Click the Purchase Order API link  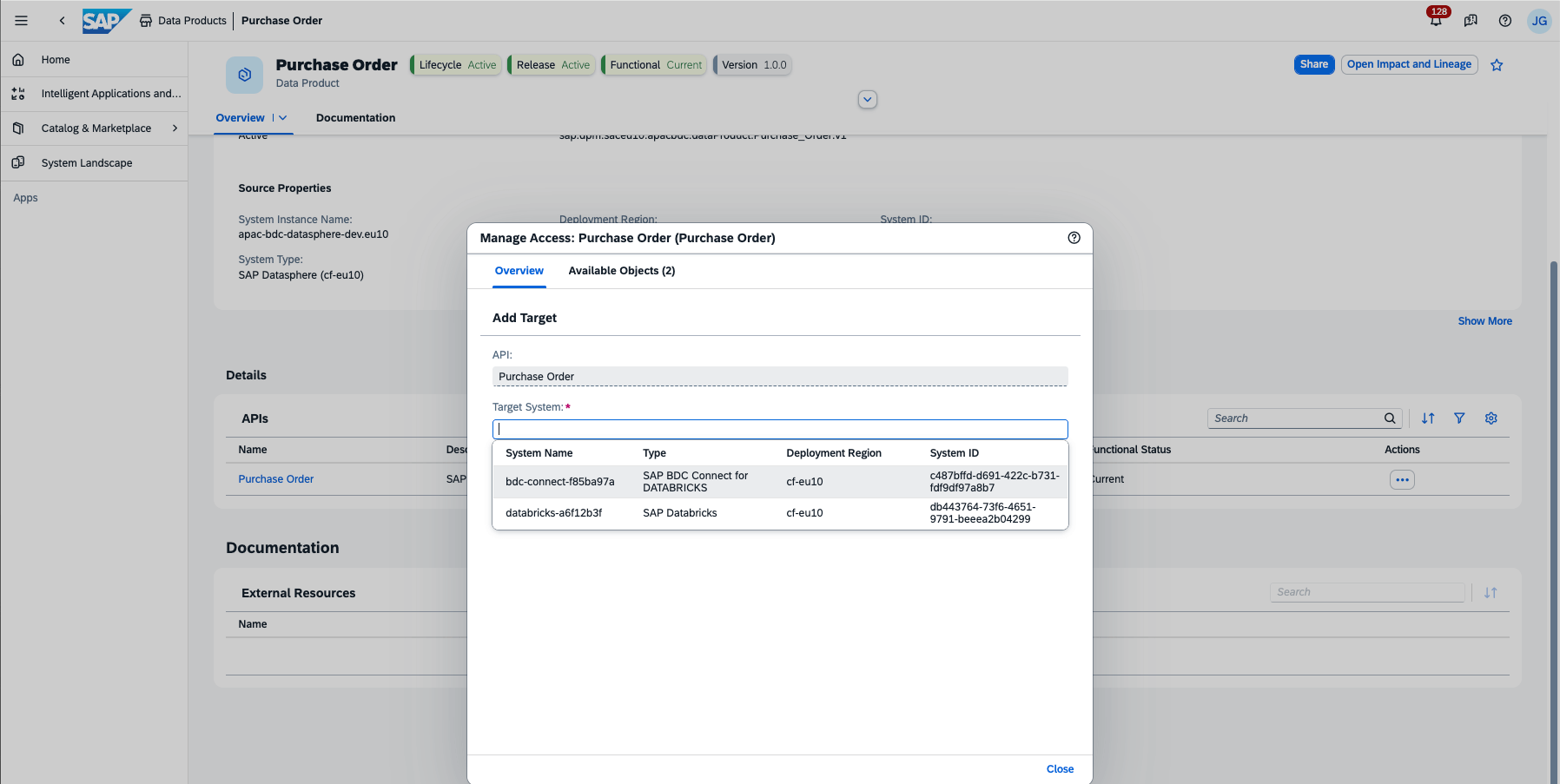(276, 479)
